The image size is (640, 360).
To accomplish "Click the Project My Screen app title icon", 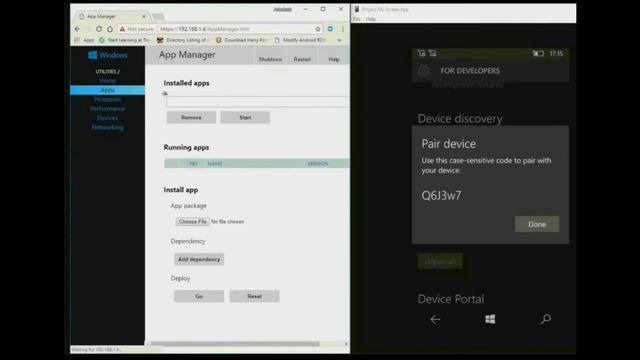I will [357, 9].
